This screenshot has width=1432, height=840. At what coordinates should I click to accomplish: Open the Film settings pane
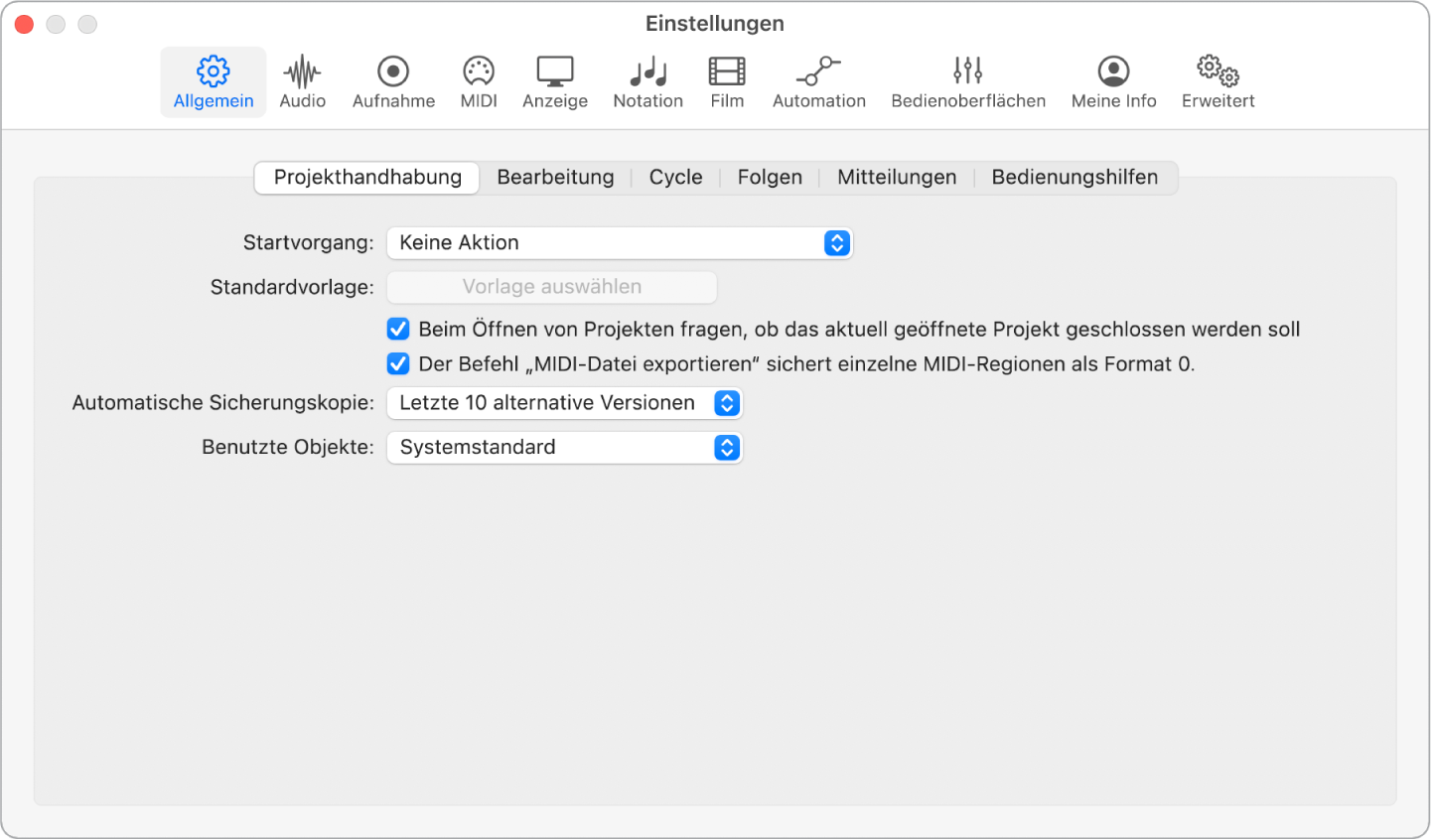coord(726,81)
